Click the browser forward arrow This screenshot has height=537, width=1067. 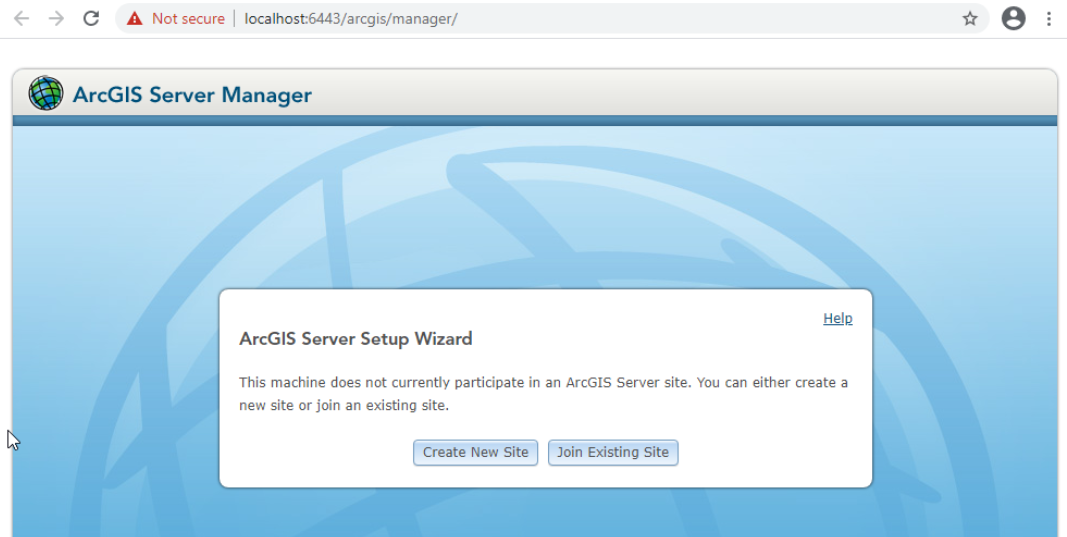coord(56,18)
